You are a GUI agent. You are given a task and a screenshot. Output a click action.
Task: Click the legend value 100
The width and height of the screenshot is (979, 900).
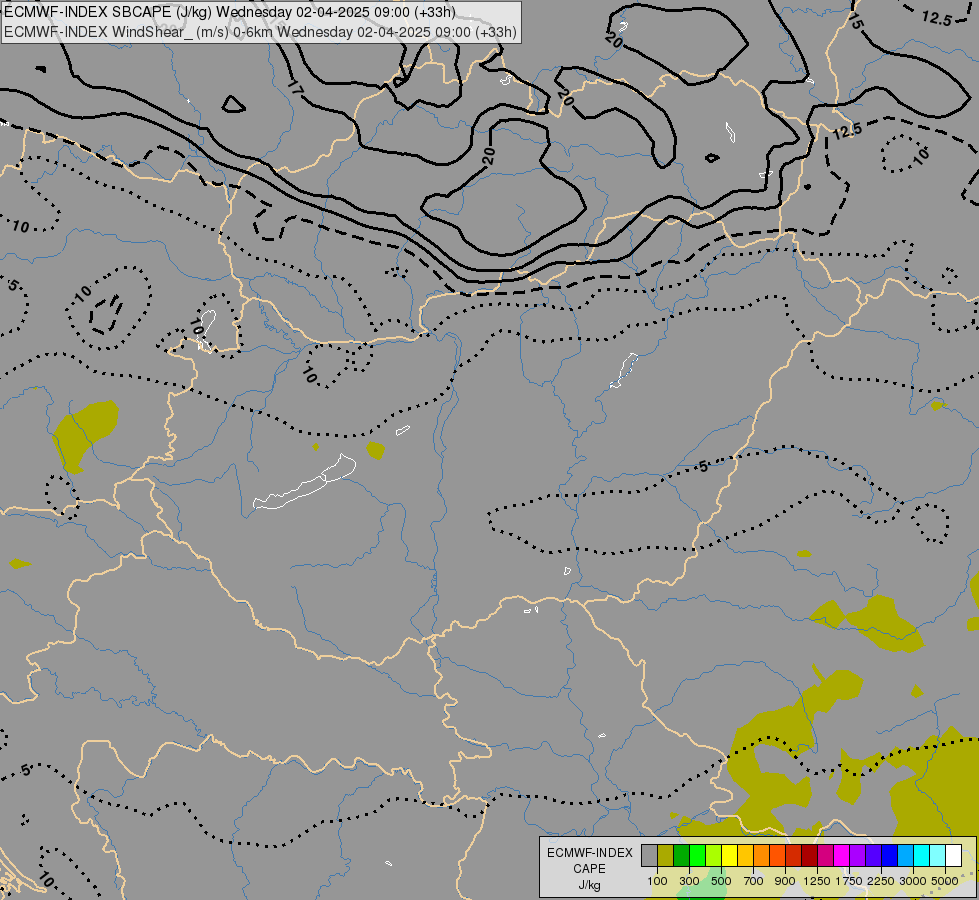click(x=657, y=881)
